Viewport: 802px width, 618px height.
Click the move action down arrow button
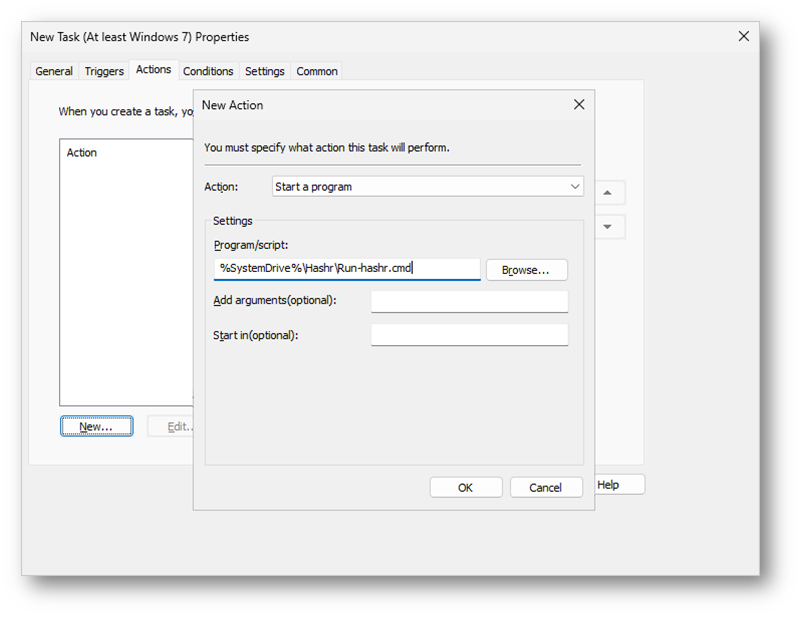[x=609, y=227]
